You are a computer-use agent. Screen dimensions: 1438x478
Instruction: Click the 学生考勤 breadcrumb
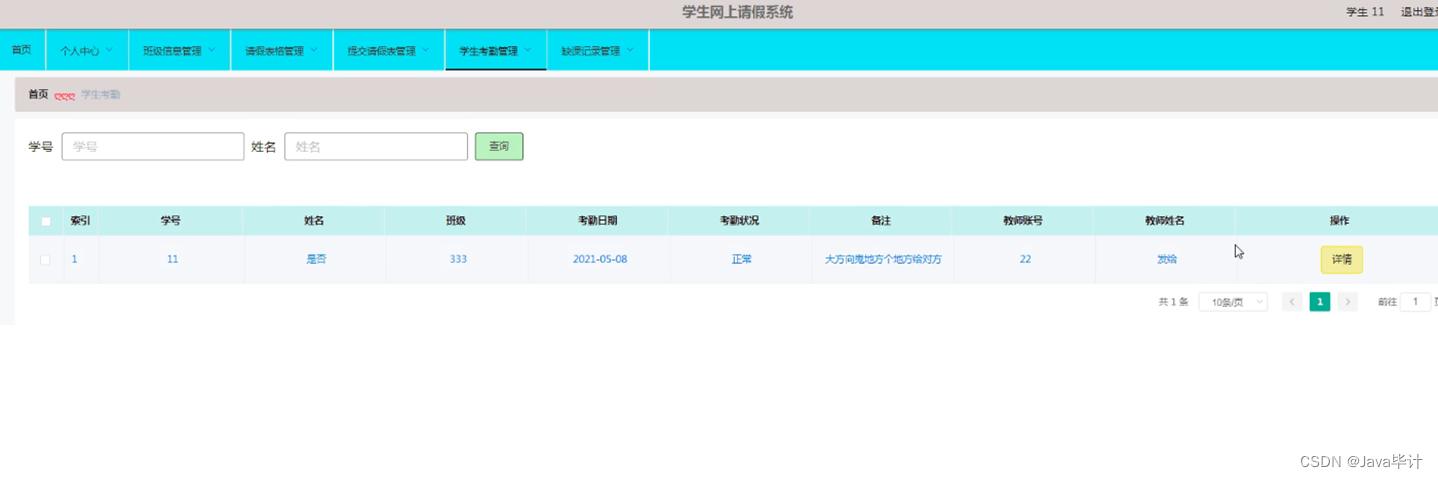(x=100, y=95)
